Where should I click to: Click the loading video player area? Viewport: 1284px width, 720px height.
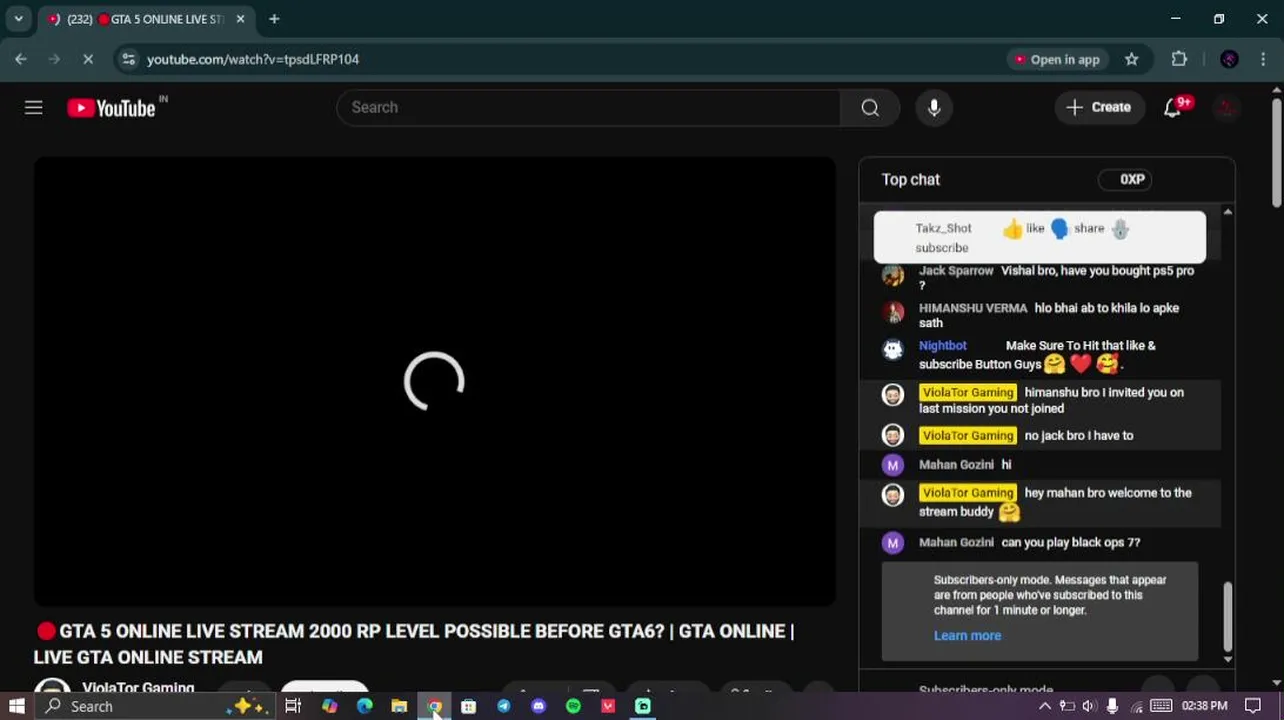(x=434, y=381)
